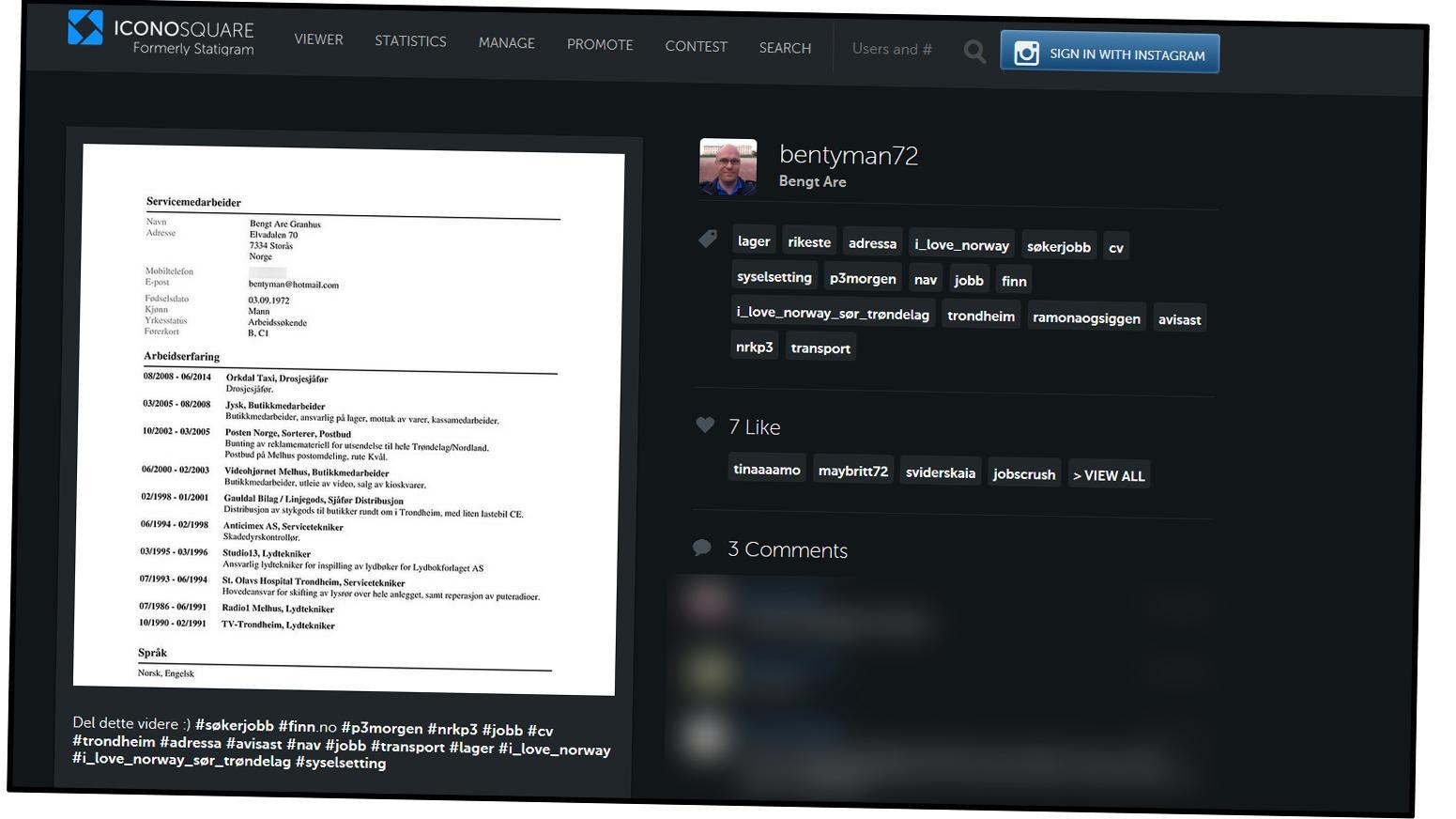Click the speech bubble comments icon

pyautogui.click(x=701, y=548)
